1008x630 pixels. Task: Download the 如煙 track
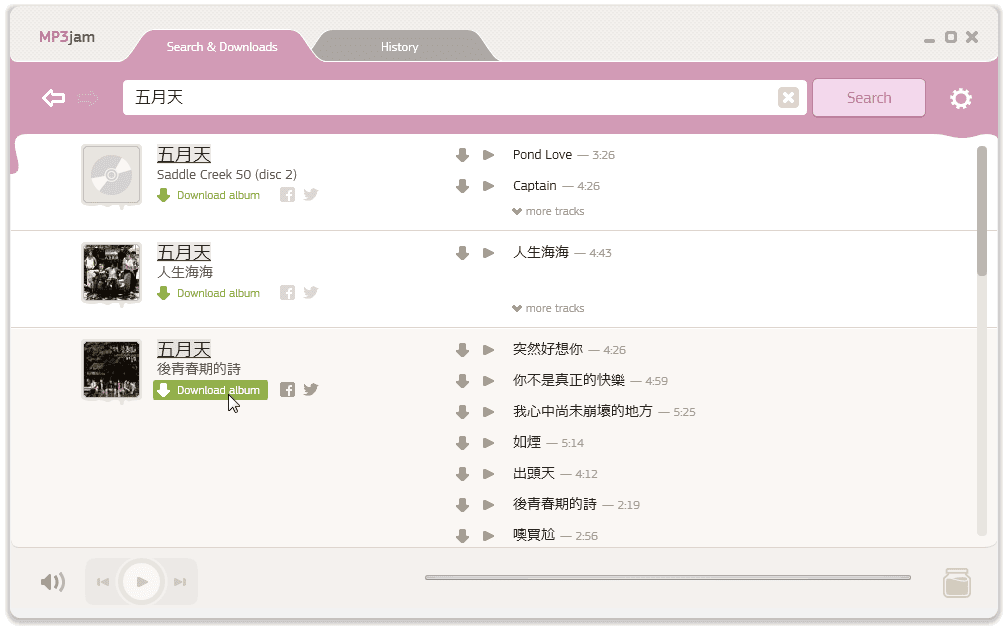click(462, 442)
